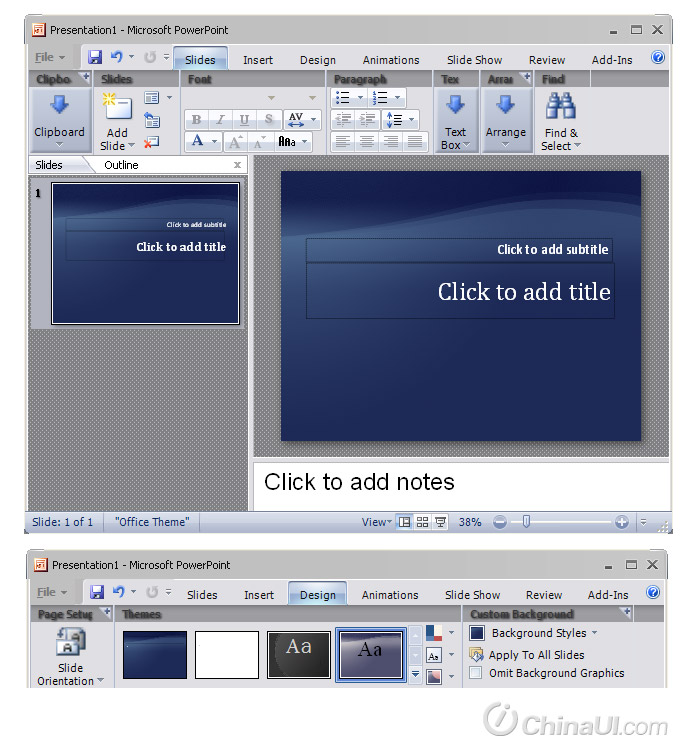Screen dimensions: 699x745
Task: Click Delete slide icon with red X
Action: pos(152,142)
